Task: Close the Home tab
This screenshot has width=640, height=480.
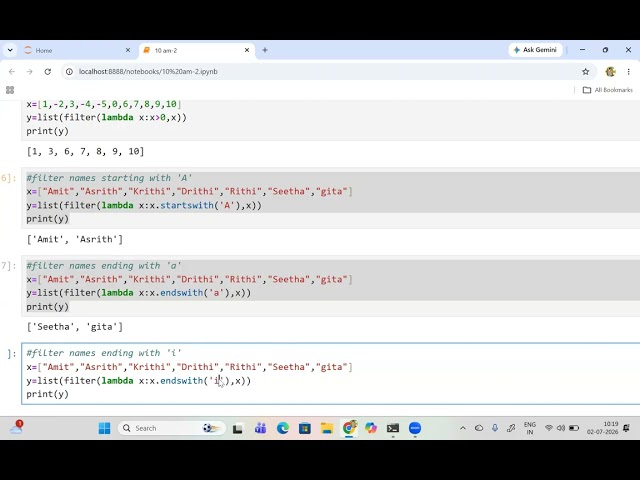Action: click(x=128, y=50)
